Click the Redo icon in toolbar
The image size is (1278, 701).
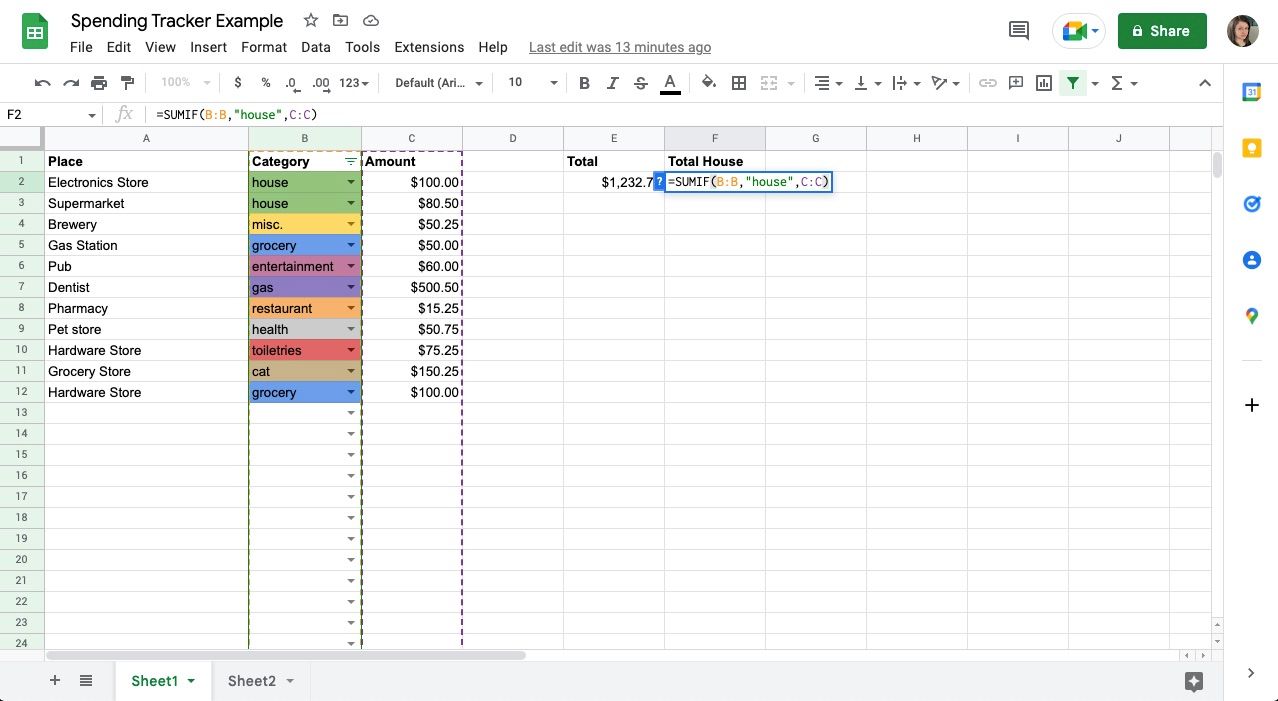click(x=70, y=83)
